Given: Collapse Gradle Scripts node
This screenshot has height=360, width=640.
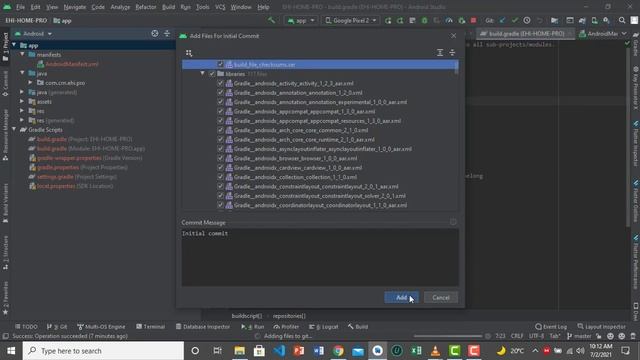Looking at the screenshot, I should (14, 130).
